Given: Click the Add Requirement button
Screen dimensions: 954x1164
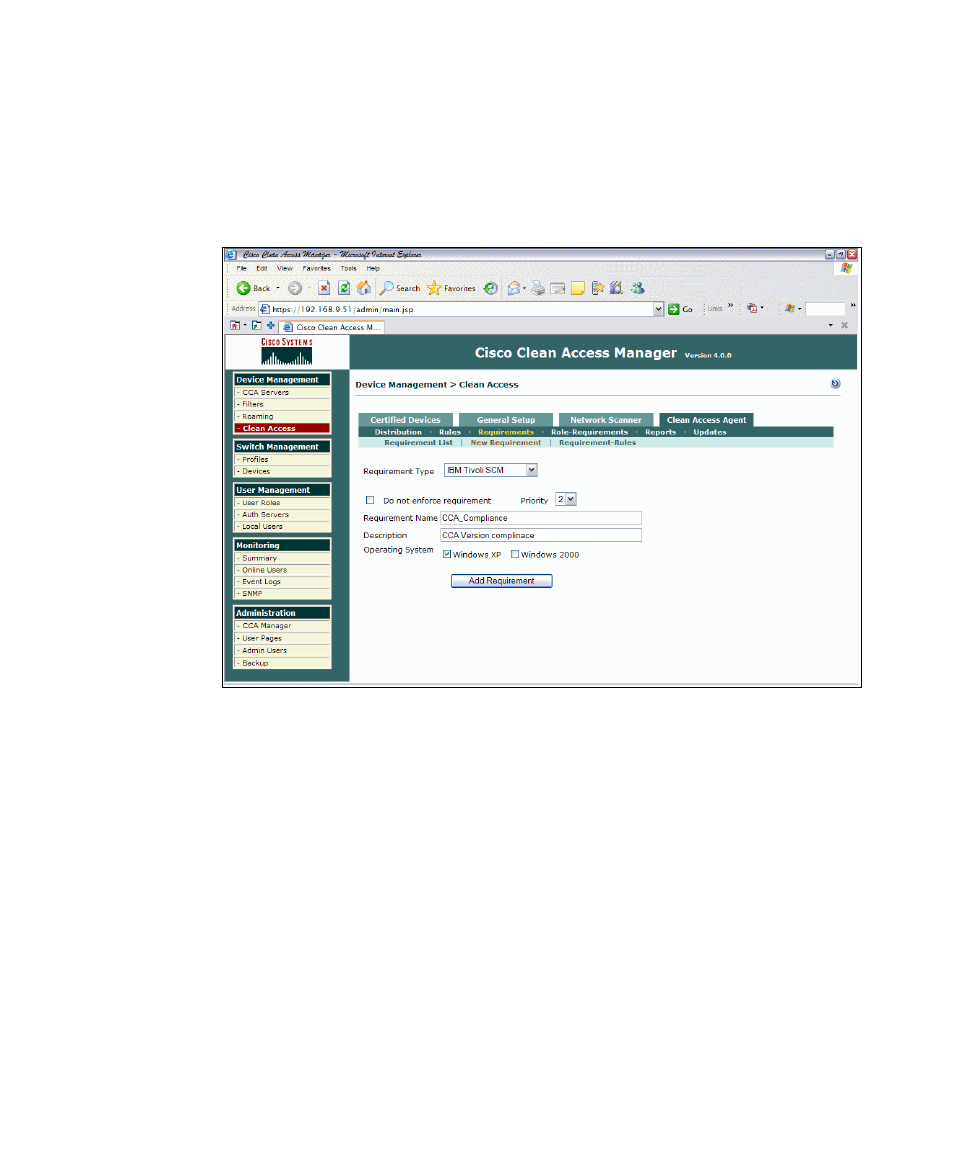Looking at the screenshot, I should click(x=501, y=581).
